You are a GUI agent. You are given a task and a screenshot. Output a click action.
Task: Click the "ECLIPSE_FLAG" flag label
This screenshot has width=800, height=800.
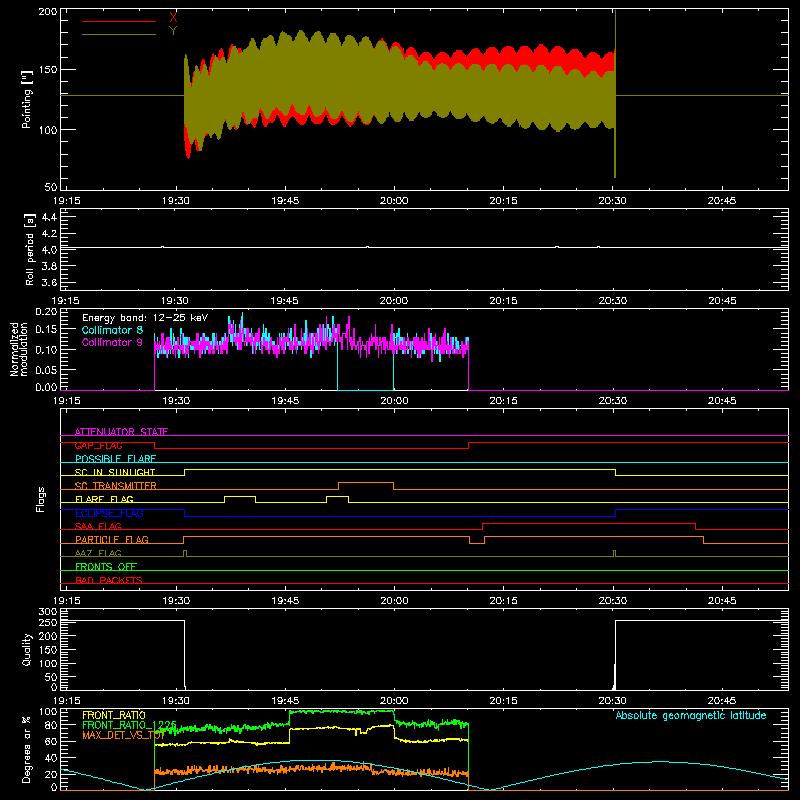point(109,513)
